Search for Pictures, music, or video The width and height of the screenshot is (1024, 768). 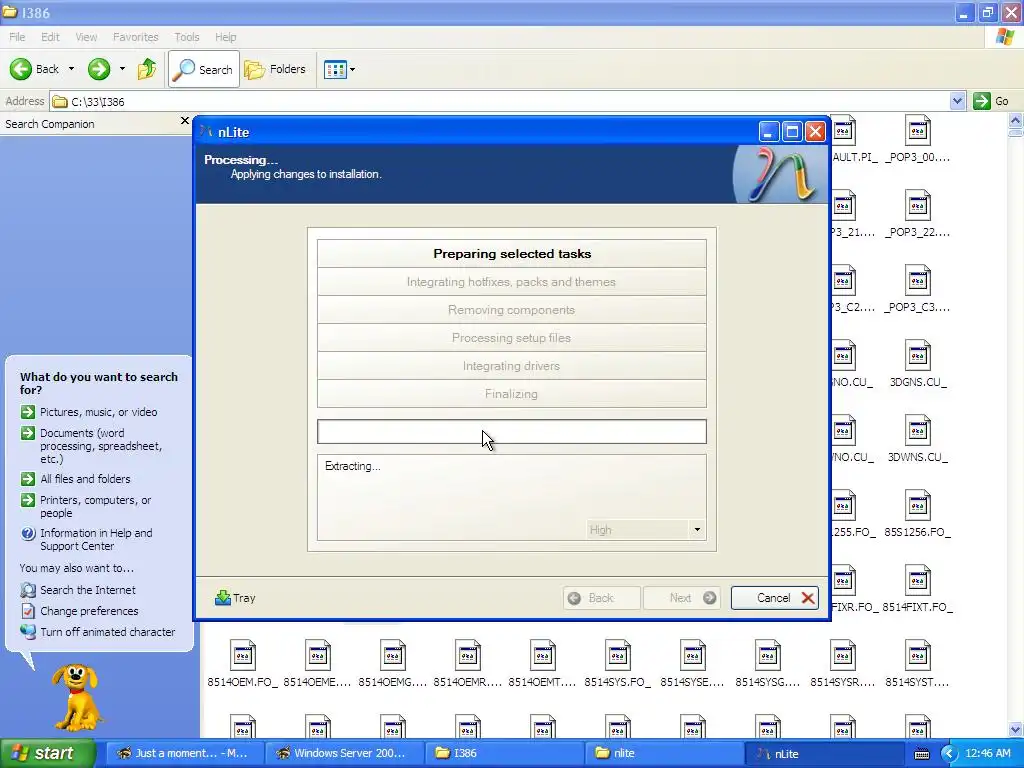(99, 412)
